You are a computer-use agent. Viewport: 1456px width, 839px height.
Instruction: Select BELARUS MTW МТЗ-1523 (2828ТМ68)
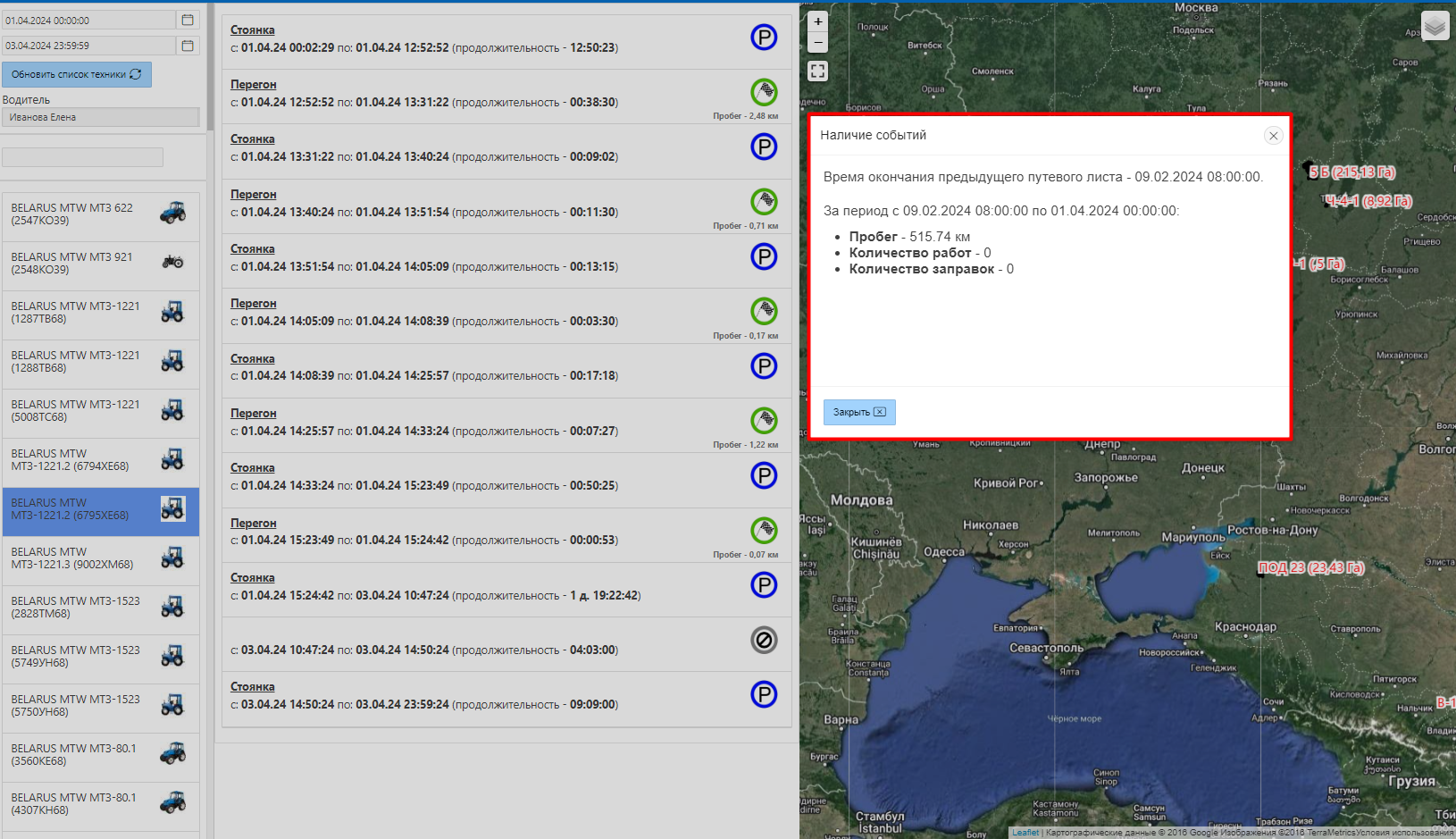click(x=100, y=608)
